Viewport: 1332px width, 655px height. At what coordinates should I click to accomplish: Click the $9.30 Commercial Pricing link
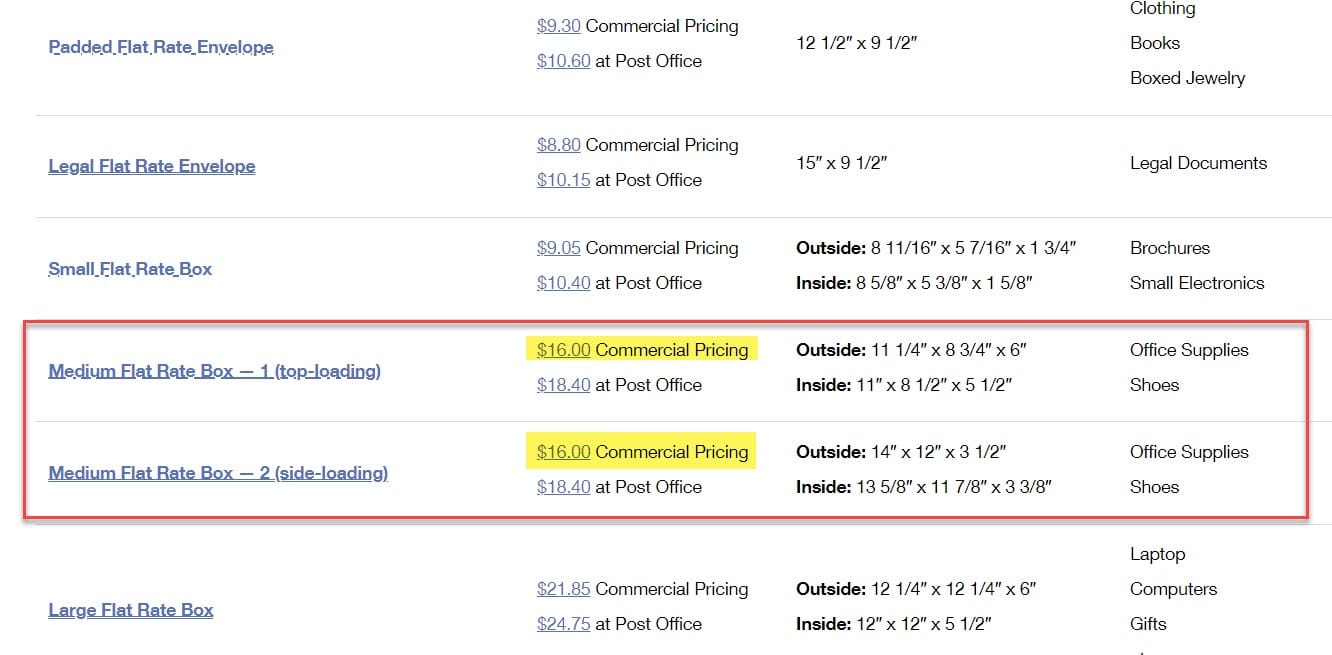click(x=558, y=26)
